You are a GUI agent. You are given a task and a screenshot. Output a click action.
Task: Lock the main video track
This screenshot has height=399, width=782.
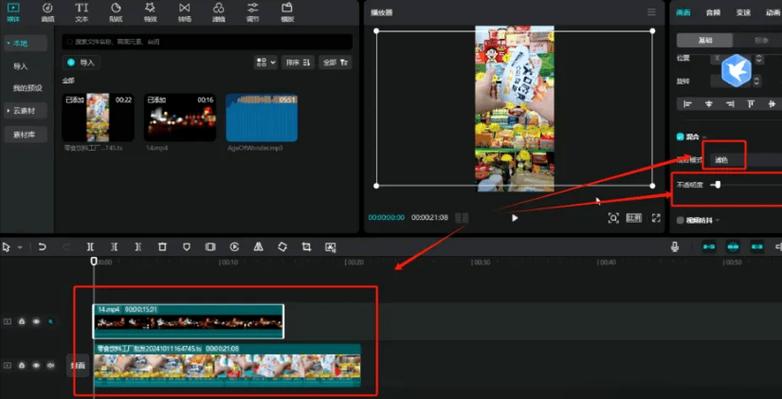coord(21,365)
